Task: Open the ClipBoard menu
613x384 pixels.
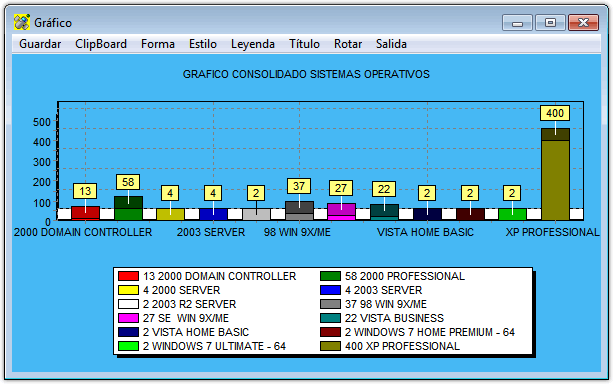Action: click(101, 44)
